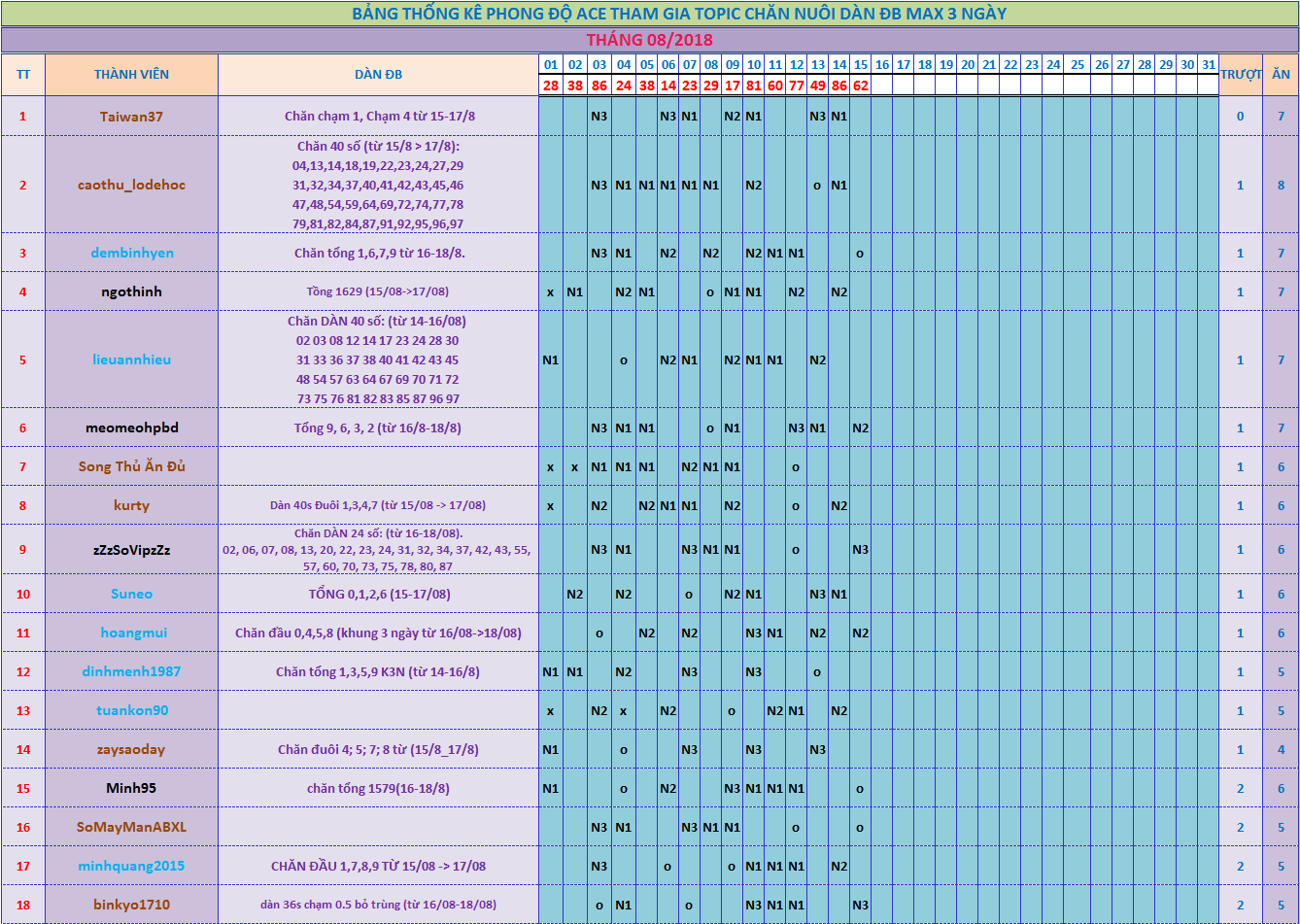1300x924 pixels.
Task: Open member name caothu_lodehoc
Action: (131, 185)
